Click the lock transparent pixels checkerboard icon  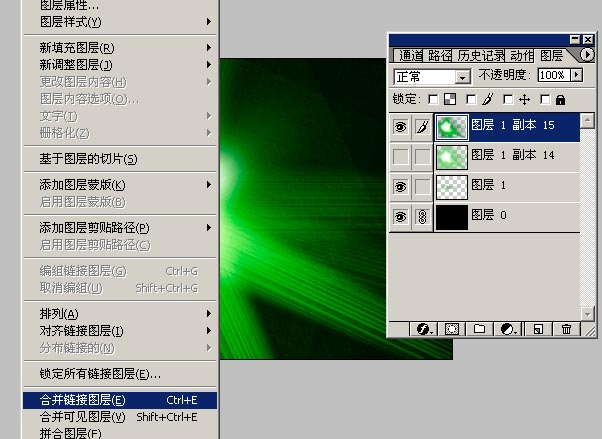[x=450, y=99]
